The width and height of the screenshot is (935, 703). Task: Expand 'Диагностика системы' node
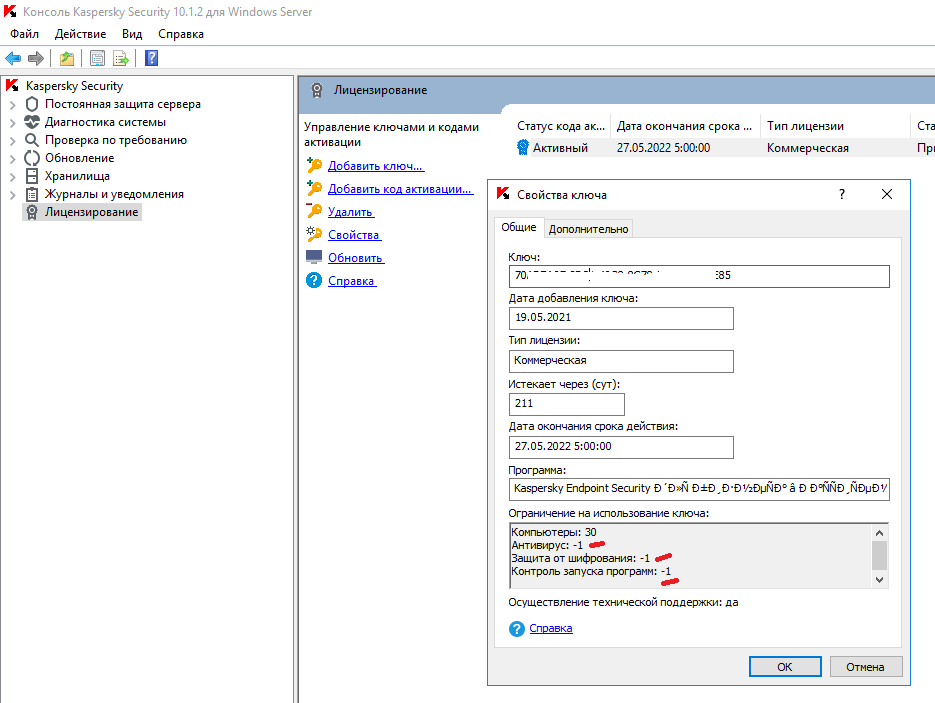tap(13, 123)
